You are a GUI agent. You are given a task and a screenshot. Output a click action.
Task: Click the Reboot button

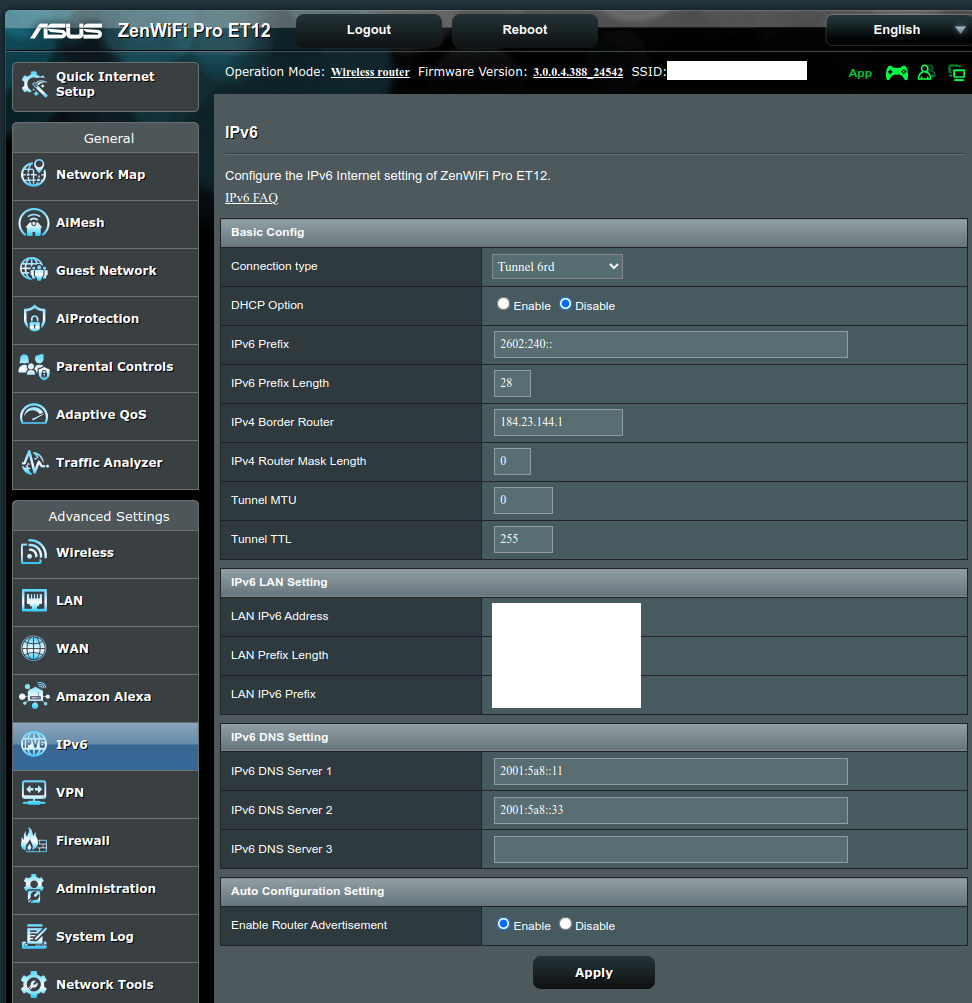(525, 30)
